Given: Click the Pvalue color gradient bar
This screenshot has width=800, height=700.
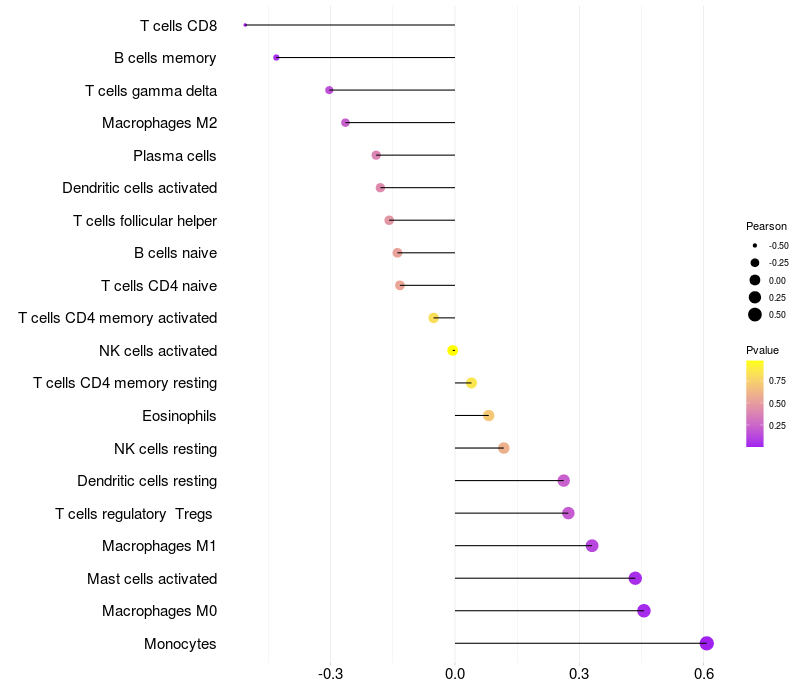Looking at the screenshot, I should coord(755,403).
